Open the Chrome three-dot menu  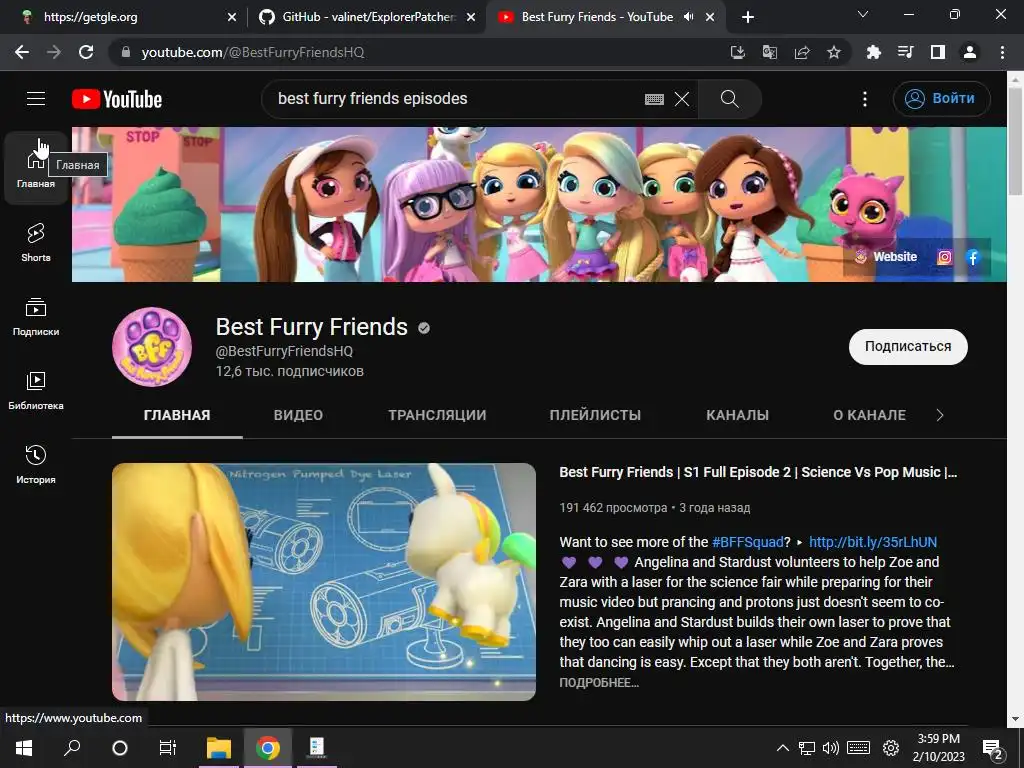pos(1002,52)
